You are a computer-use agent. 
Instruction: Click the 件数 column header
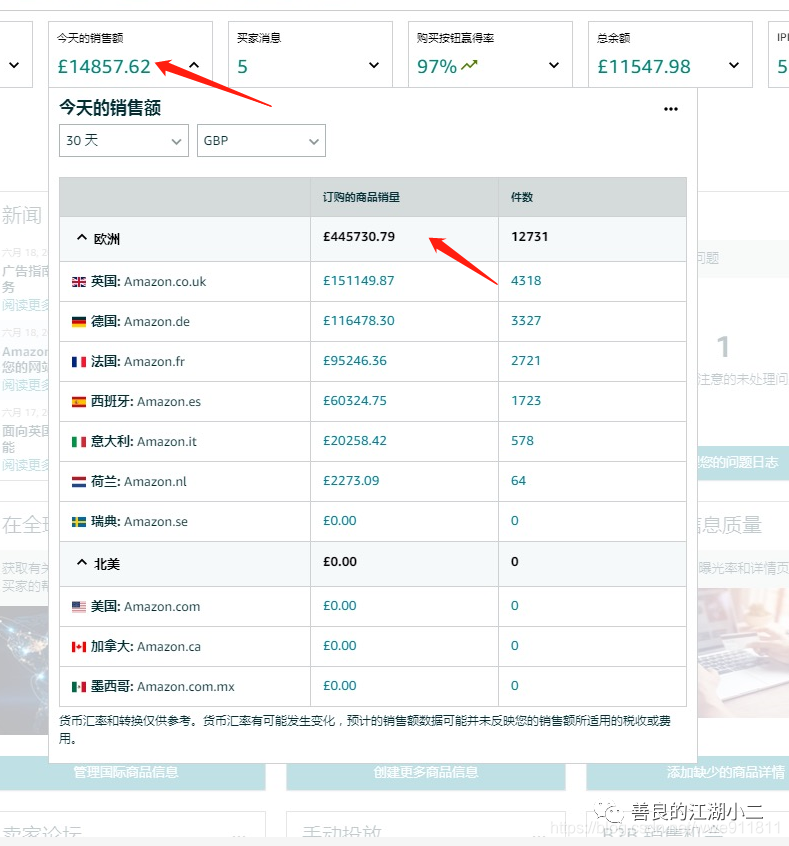(x=522, y=197)
